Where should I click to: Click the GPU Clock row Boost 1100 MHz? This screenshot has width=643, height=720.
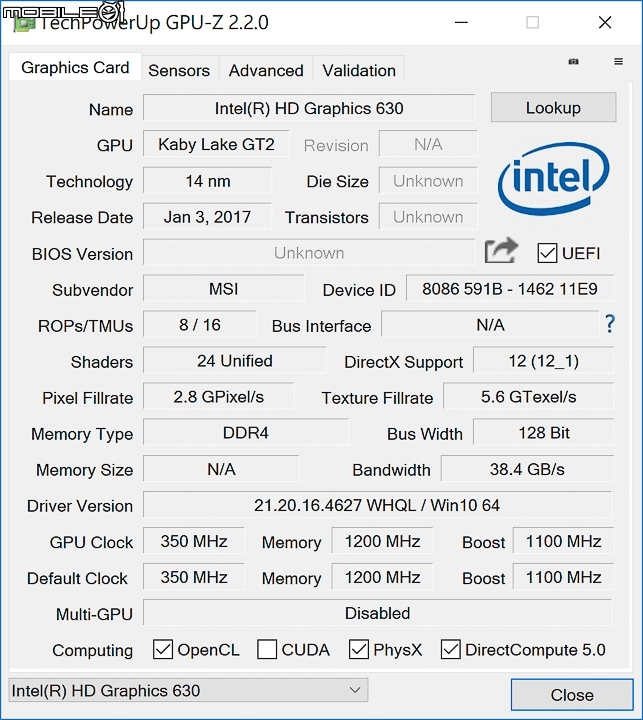pyautogui.click(x=564, y=540)
